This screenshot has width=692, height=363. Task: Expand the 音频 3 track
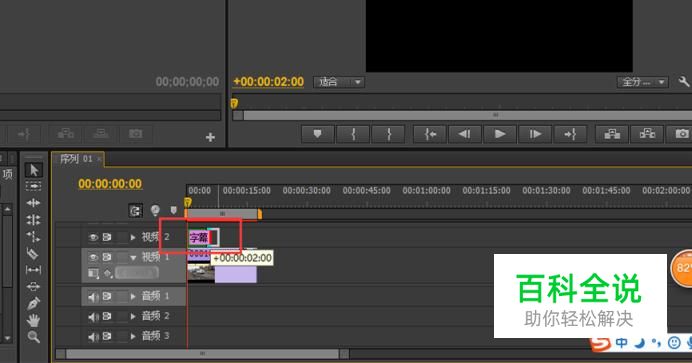point(133,336)
